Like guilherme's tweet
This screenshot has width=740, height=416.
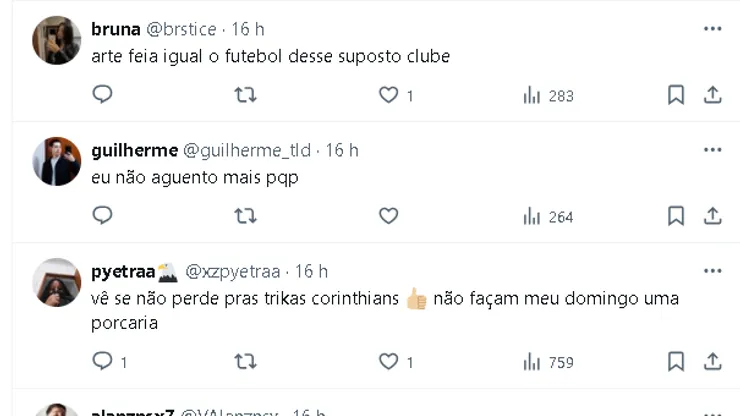[x=388, y=215]
